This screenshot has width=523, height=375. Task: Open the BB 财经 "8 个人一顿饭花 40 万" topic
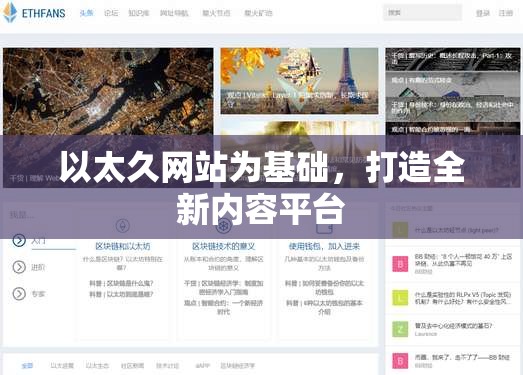tap(463, 260)
